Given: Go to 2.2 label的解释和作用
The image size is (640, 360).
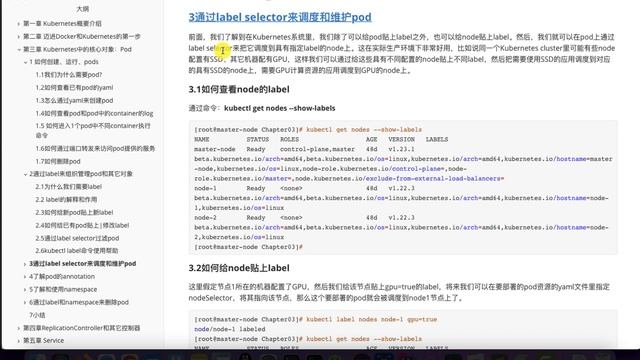Looking at the screenshot, I should (x=66, y=200).
